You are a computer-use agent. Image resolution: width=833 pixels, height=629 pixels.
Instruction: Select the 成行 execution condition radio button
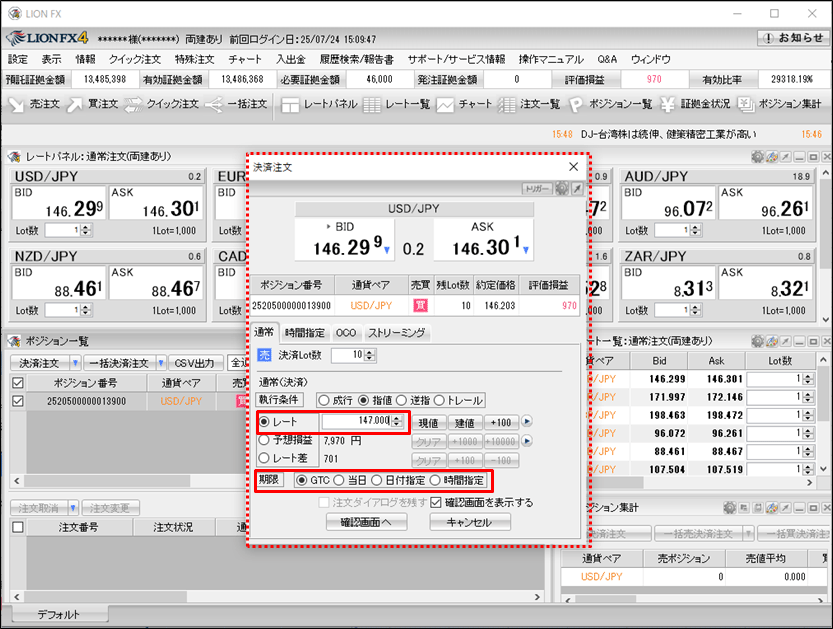[323, 399]
